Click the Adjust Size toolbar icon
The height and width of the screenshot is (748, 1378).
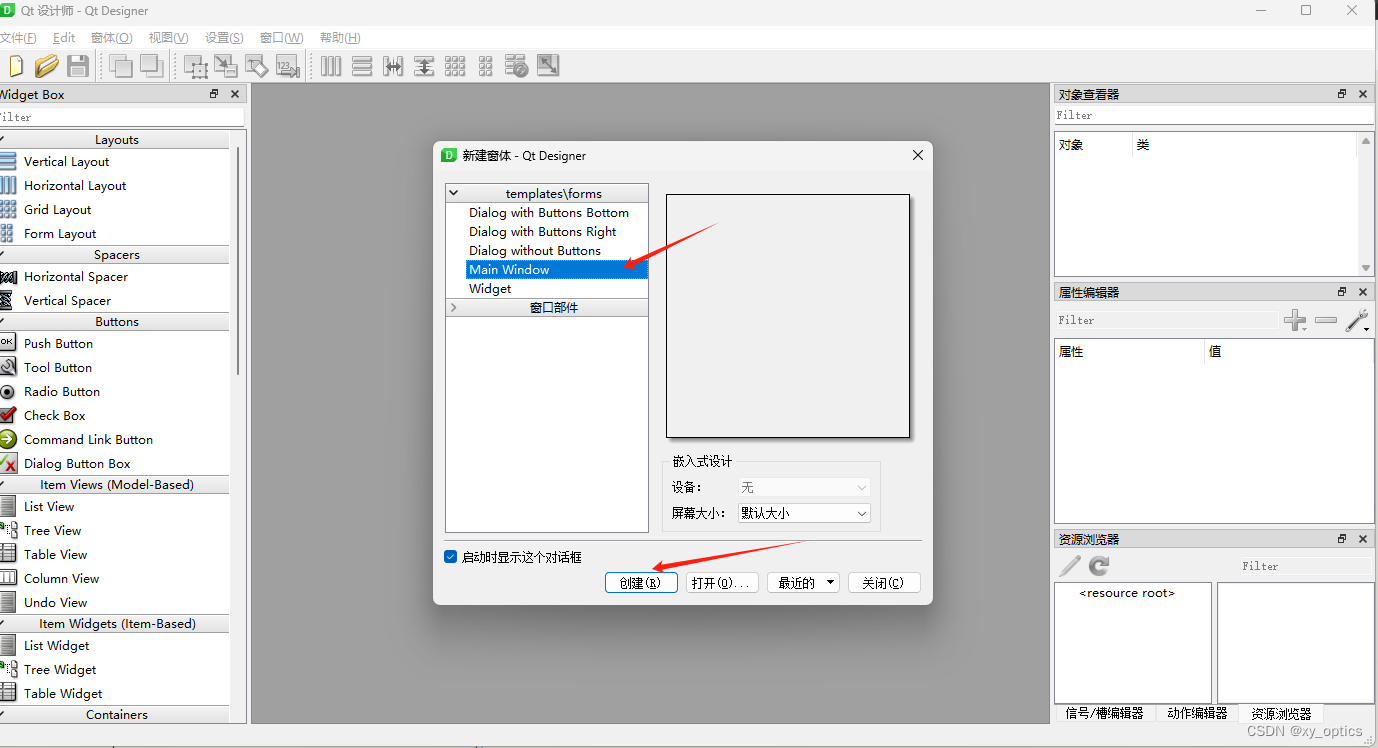548,66
